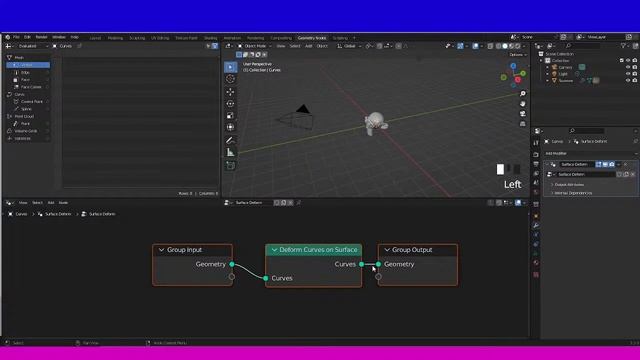640x360 pixels.
Task: Click the red X axis on navigation gizmo
Action: 518,80
